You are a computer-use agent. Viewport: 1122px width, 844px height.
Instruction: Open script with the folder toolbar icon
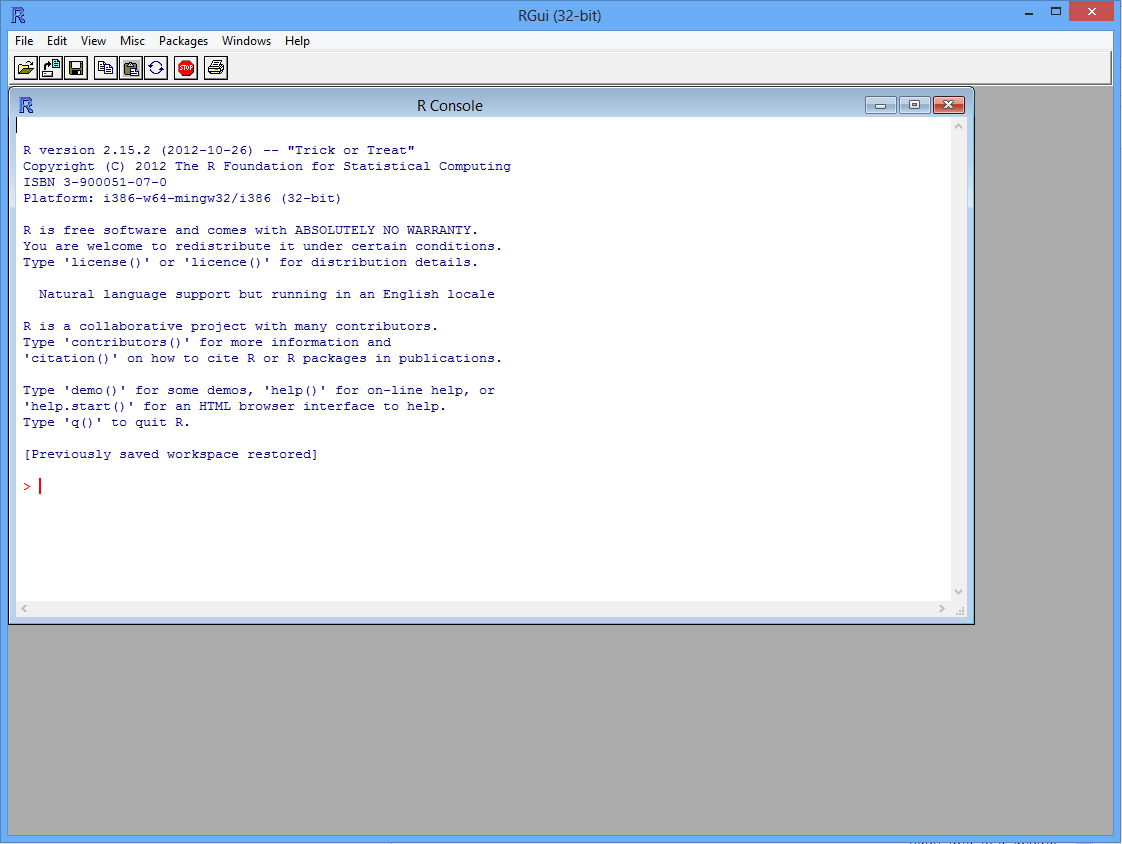tap(26, 68)
